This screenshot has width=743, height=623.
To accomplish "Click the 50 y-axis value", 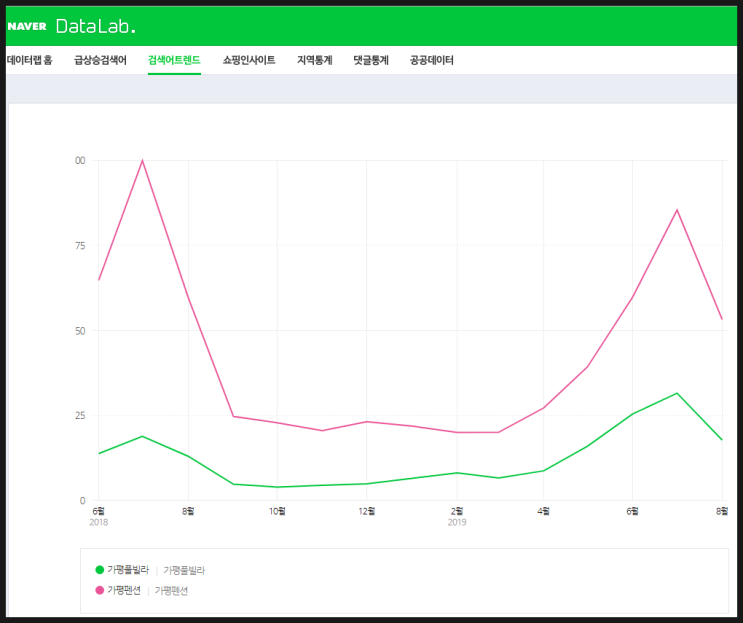I will (80, 331).
